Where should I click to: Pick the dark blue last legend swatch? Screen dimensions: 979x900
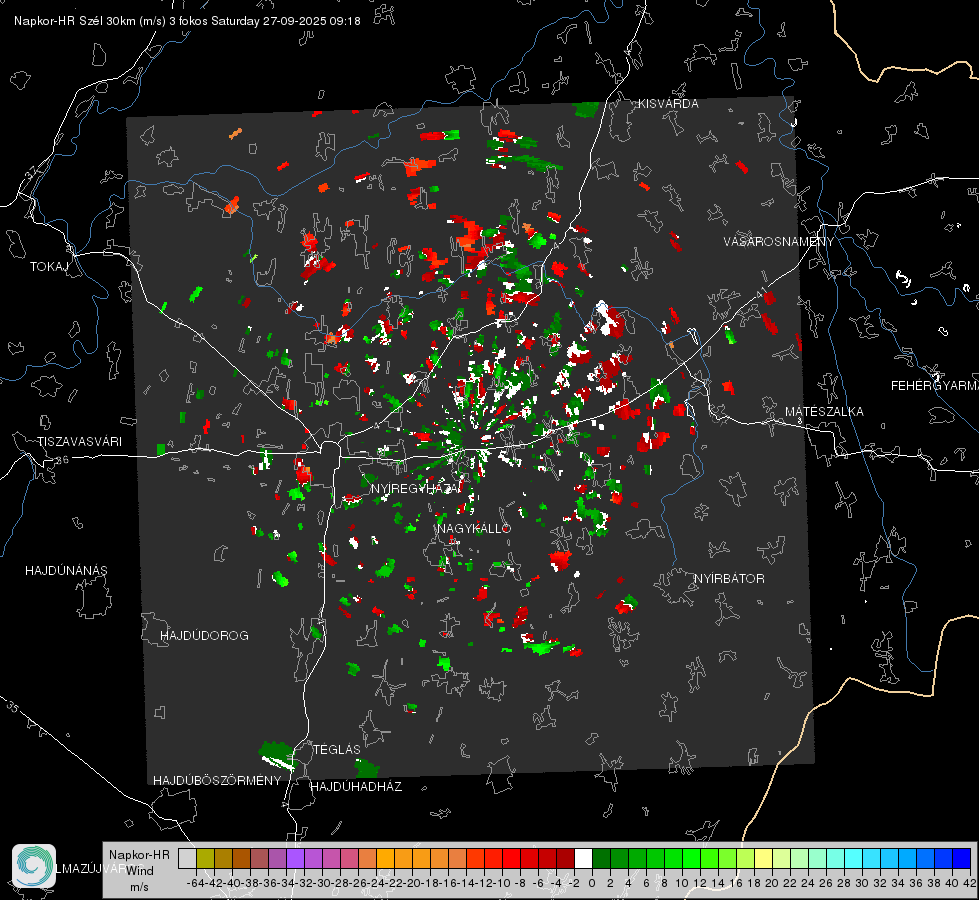(962, 858)
